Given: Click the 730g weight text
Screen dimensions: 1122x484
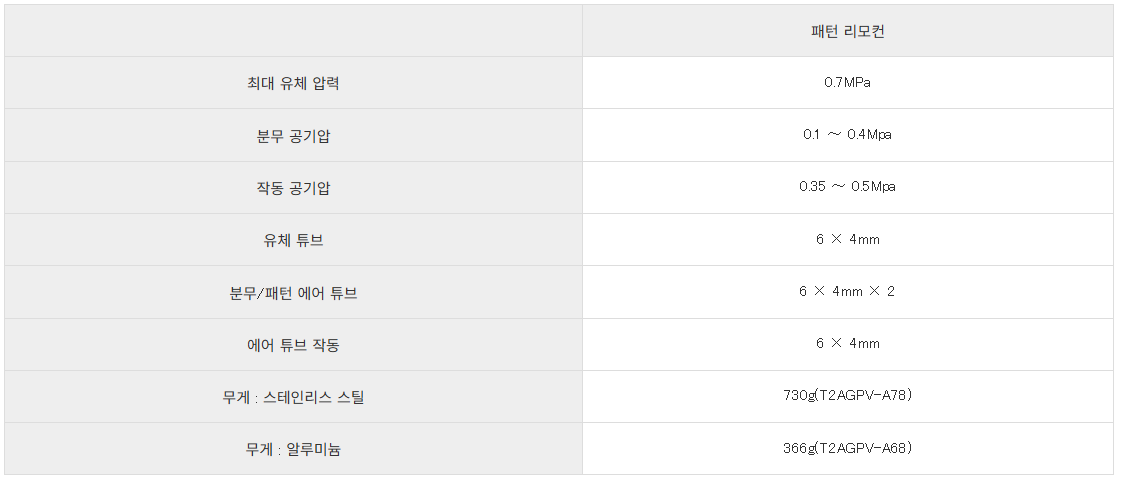Looking at the screenshot, I should (800, 396).
